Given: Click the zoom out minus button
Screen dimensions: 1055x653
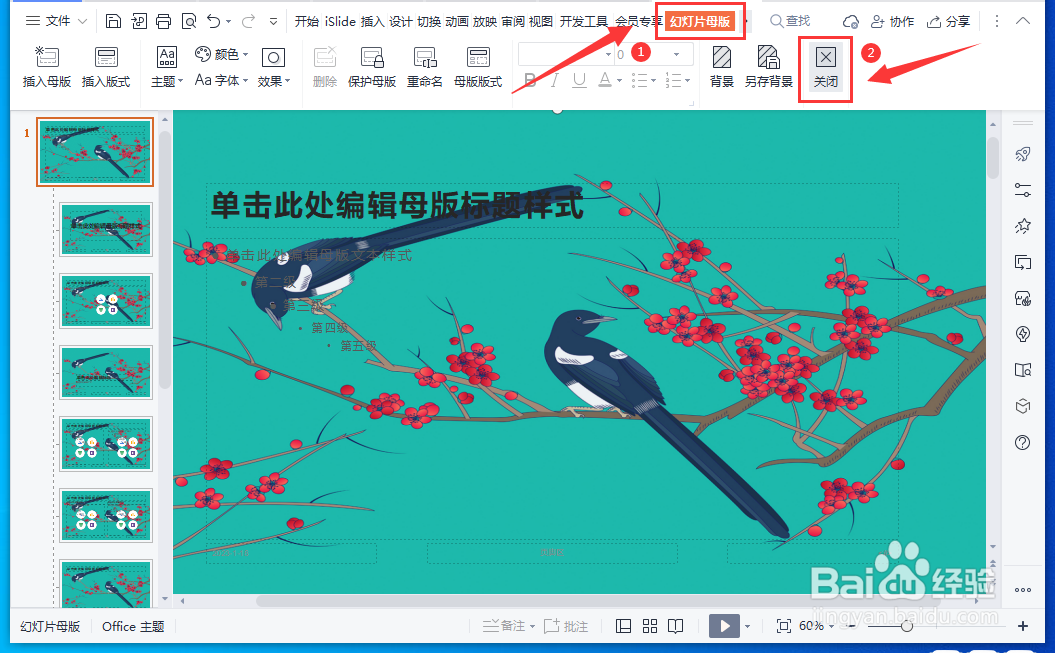Looking at the screenshot, I should point(852,626).
